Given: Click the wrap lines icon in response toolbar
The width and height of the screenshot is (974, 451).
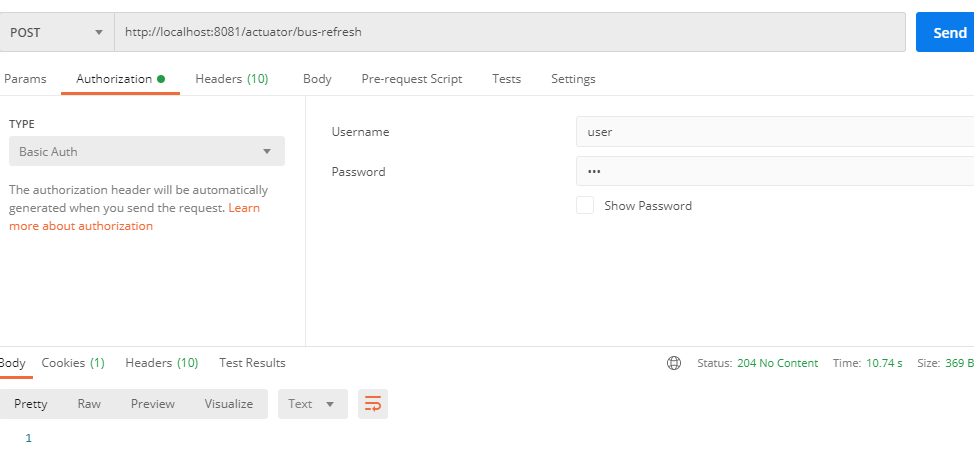Looking at the screenshot, I should click(373, 404).
